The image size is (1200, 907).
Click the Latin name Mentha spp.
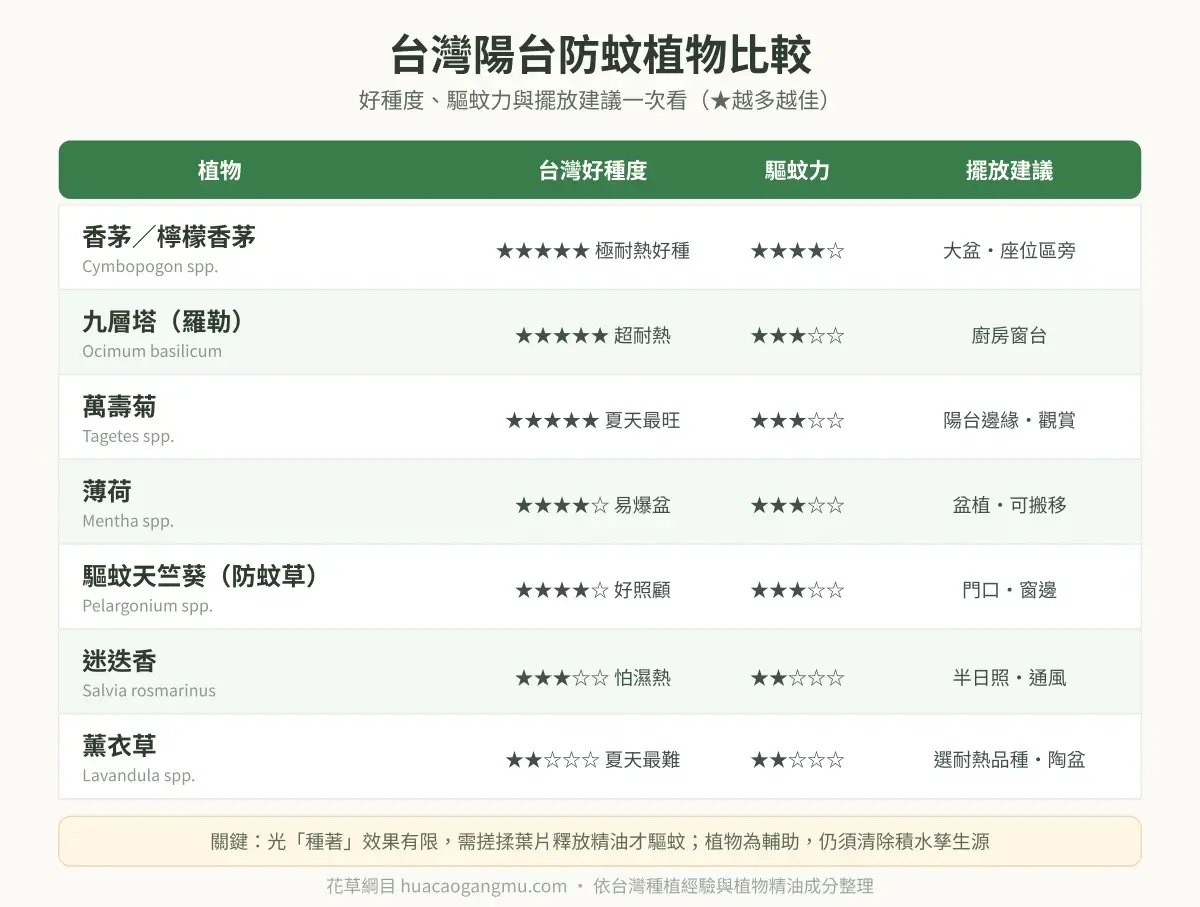click(128, 521)
